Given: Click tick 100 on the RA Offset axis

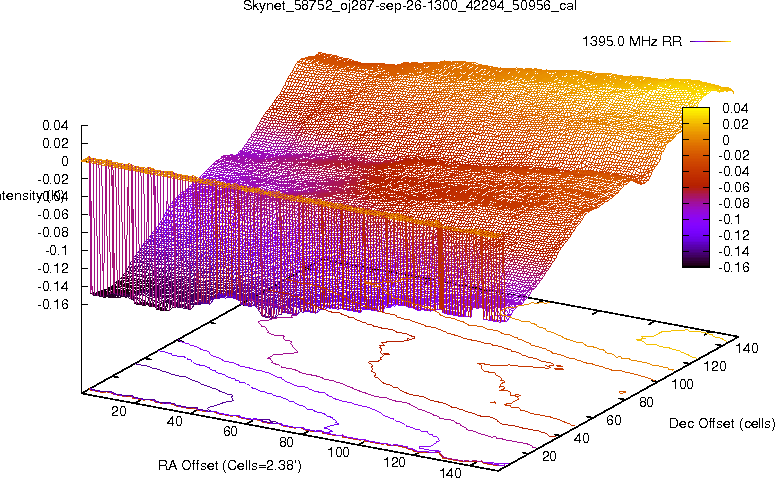Looking at the screenshot, I should point(339,452).
